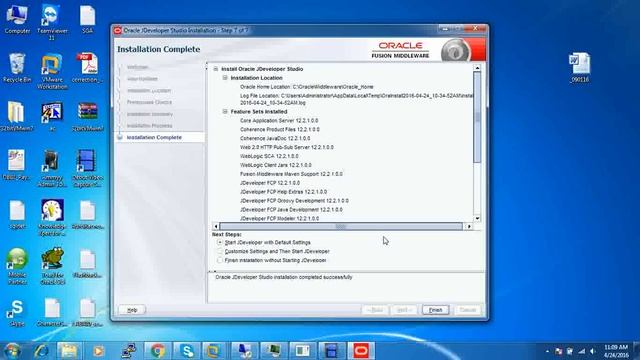Open TeamViewer 11 desktop shortcut
This screenshot has height=360, width=640.
52,22
